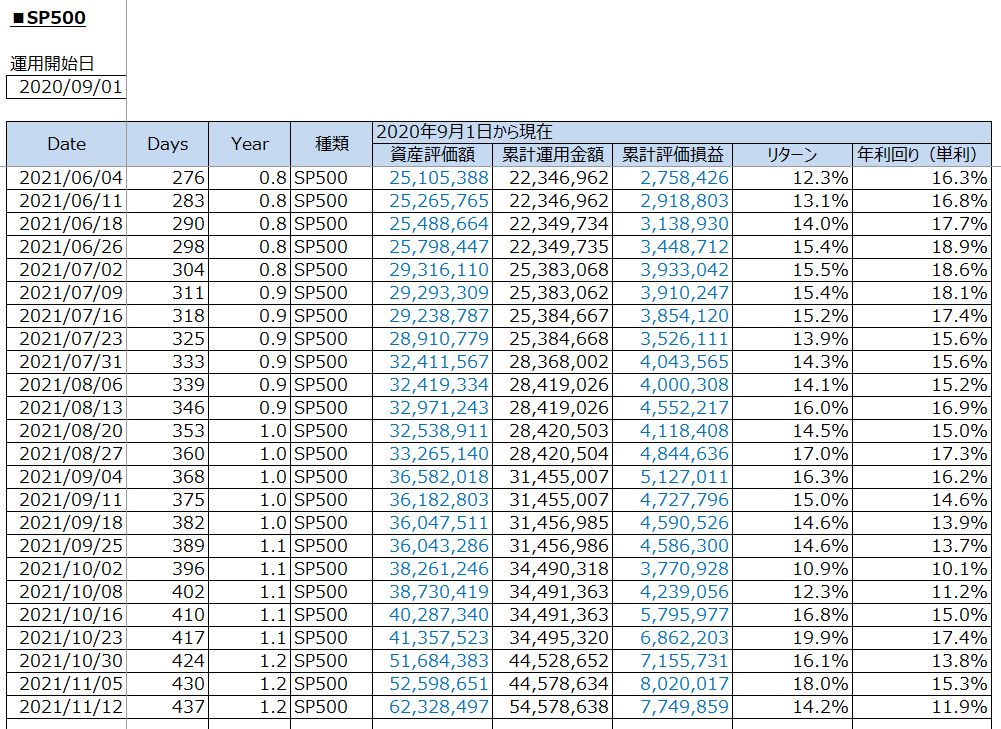1001x729 pixels.
Task: Click the Year column header
Action: coord(249,144)
